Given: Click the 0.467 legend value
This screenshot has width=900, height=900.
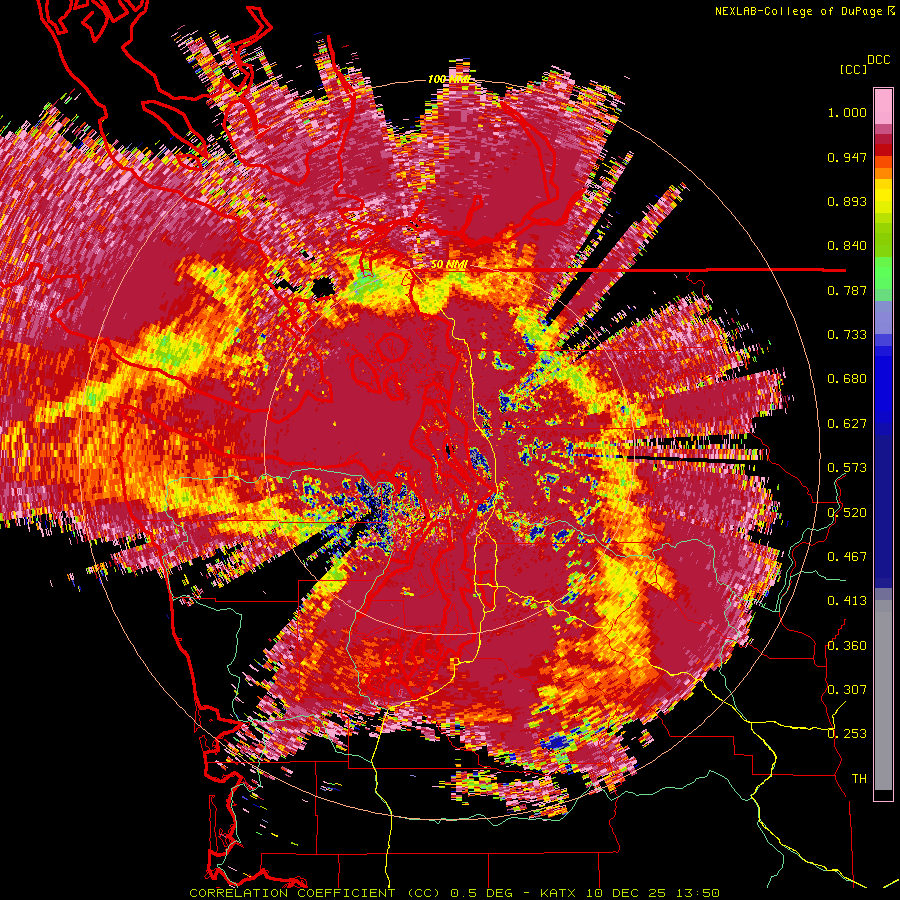Looking at the screenshot, I should 847,556.
